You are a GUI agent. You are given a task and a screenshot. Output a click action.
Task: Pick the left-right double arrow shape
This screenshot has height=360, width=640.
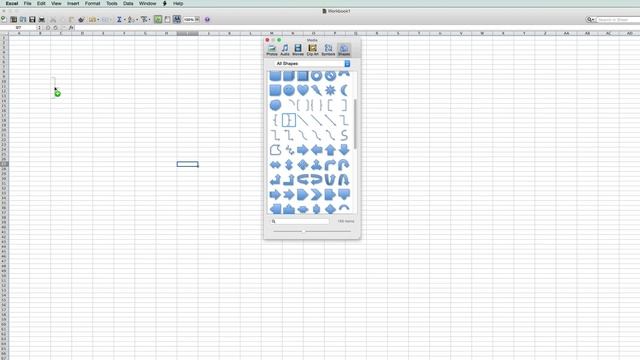pyautogui.click(x=276, y=165)
